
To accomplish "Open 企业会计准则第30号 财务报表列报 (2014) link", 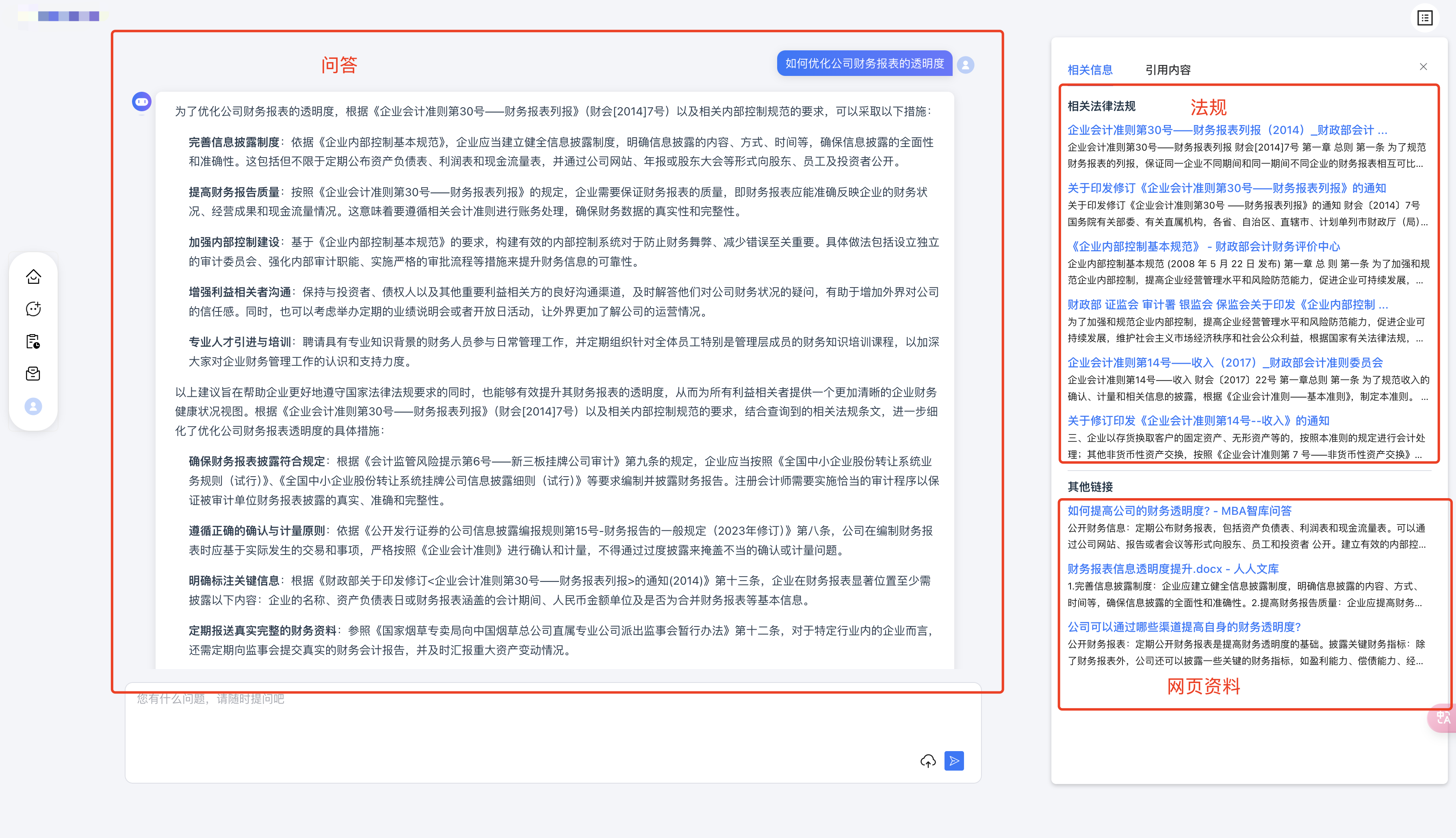I will coord(1227,130).
